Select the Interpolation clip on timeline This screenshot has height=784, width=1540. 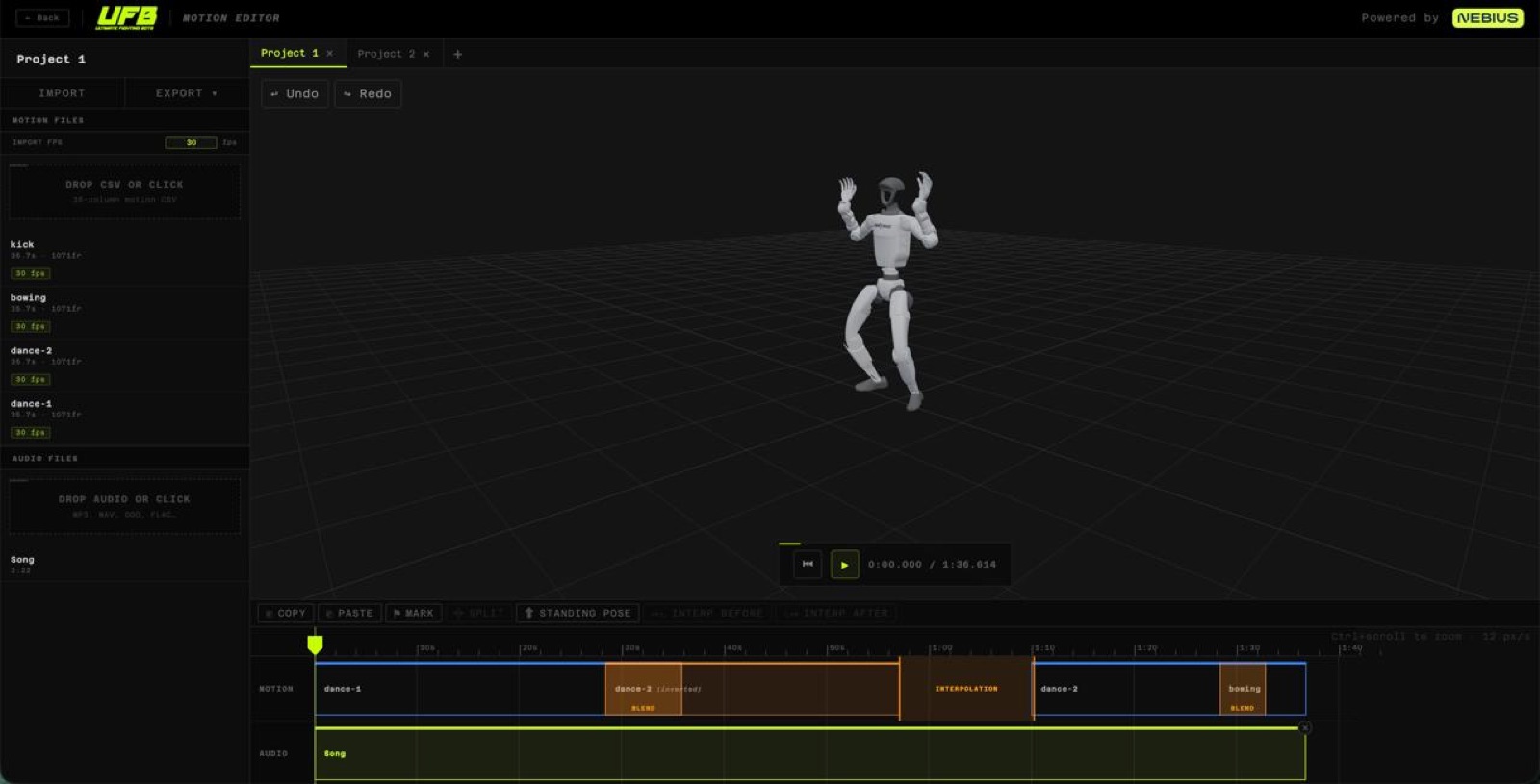pos(966,689)
